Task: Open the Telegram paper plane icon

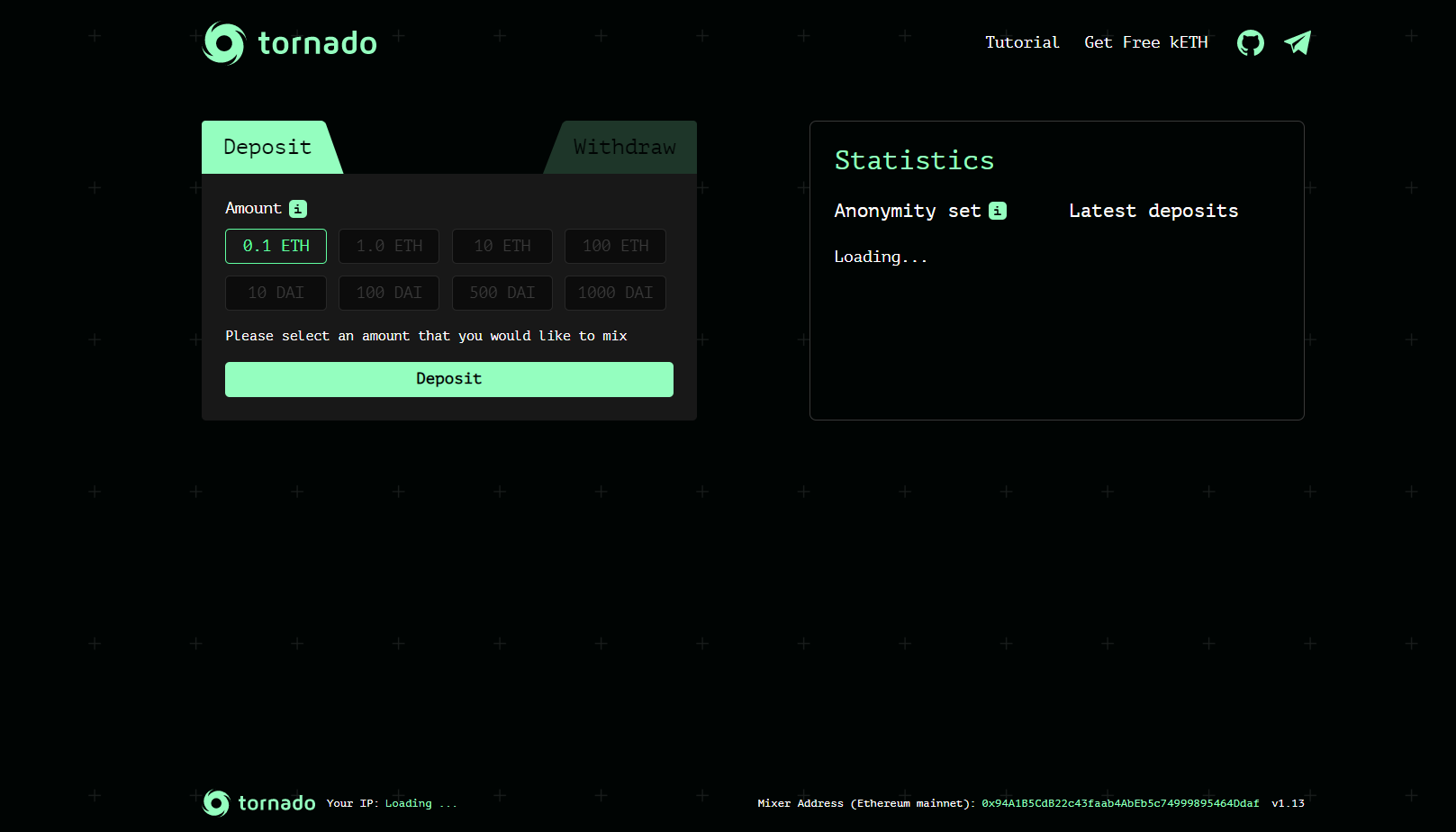Action: coord(1298,42)
